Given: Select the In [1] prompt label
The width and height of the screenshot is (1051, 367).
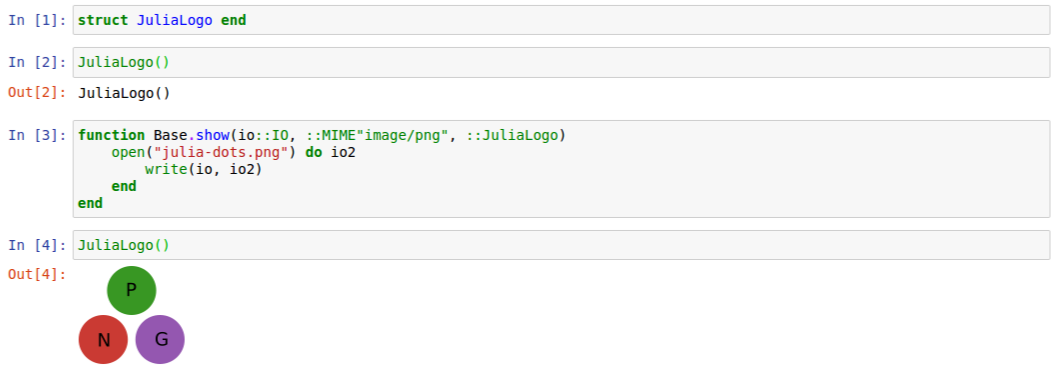Looking at the screenshot, I should tap(38, 20).
